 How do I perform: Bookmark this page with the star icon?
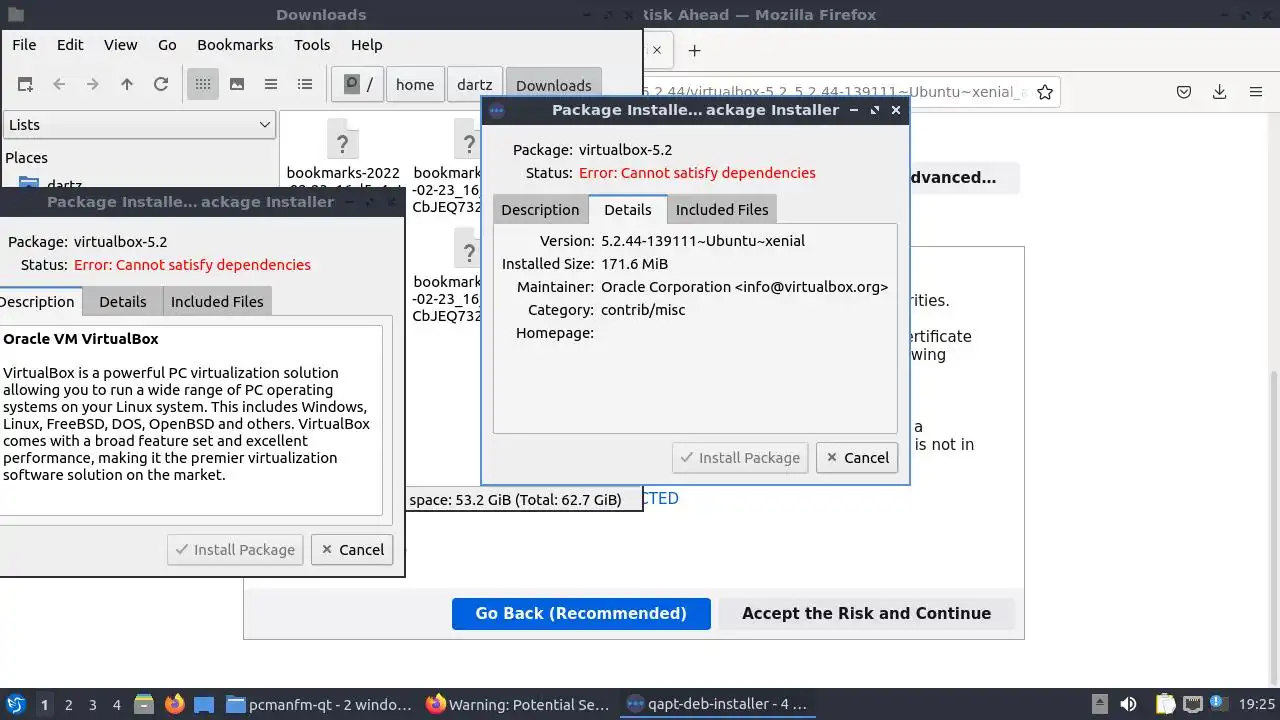coord(1045,92)
